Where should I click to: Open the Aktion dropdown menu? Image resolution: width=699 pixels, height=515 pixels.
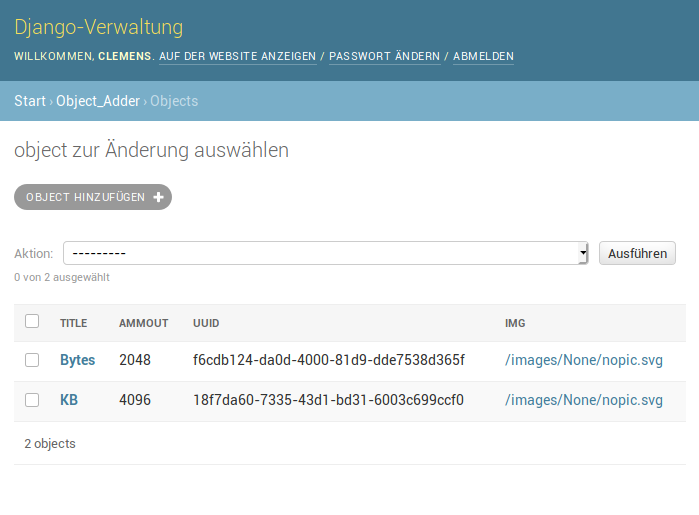click(325, 253)
